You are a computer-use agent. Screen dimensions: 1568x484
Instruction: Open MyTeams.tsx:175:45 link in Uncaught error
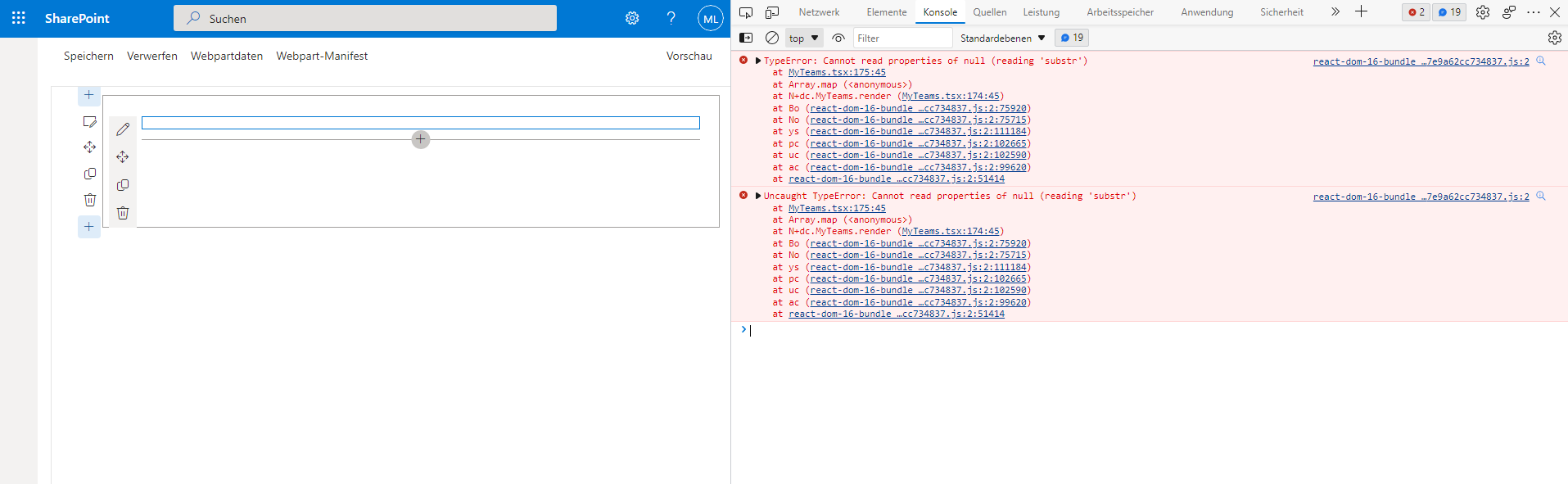[x=837, y=208]
